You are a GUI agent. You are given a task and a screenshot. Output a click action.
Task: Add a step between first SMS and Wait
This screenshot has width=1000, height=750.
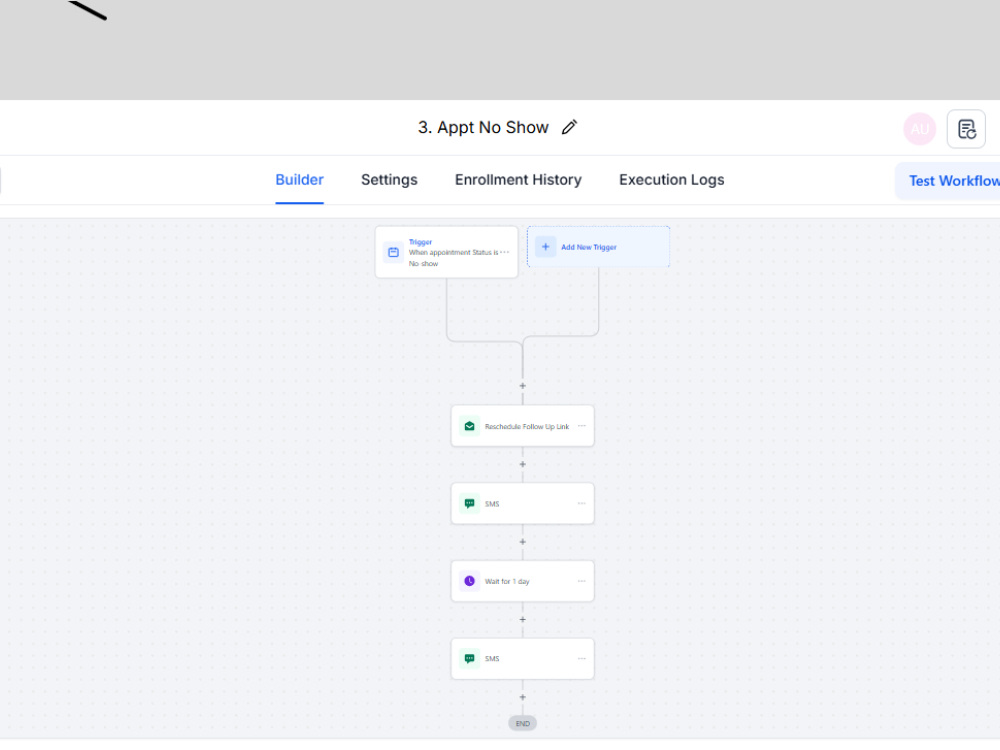[522, 542]
